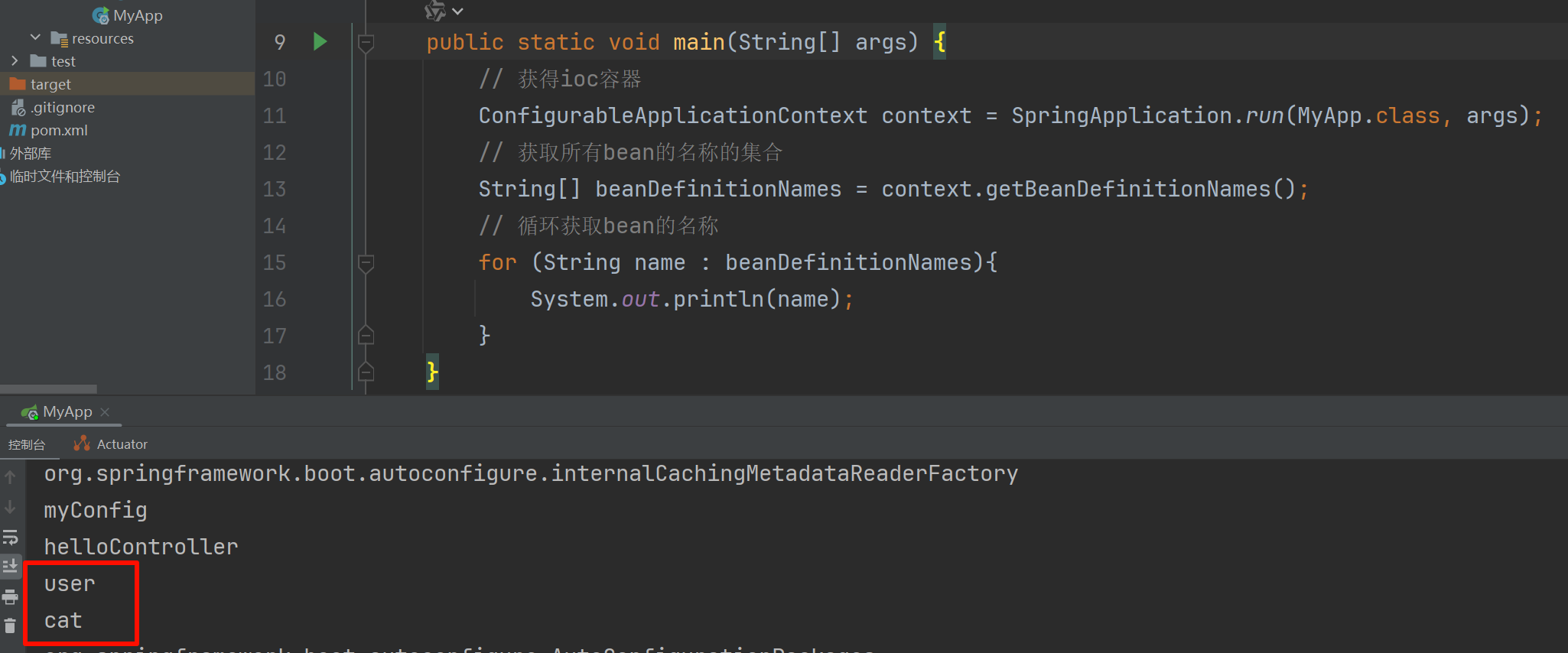Image resolution: width=1568 pixels, height=653 pixels.
Task: Expand the test folder
Action: tap(15, 60)
